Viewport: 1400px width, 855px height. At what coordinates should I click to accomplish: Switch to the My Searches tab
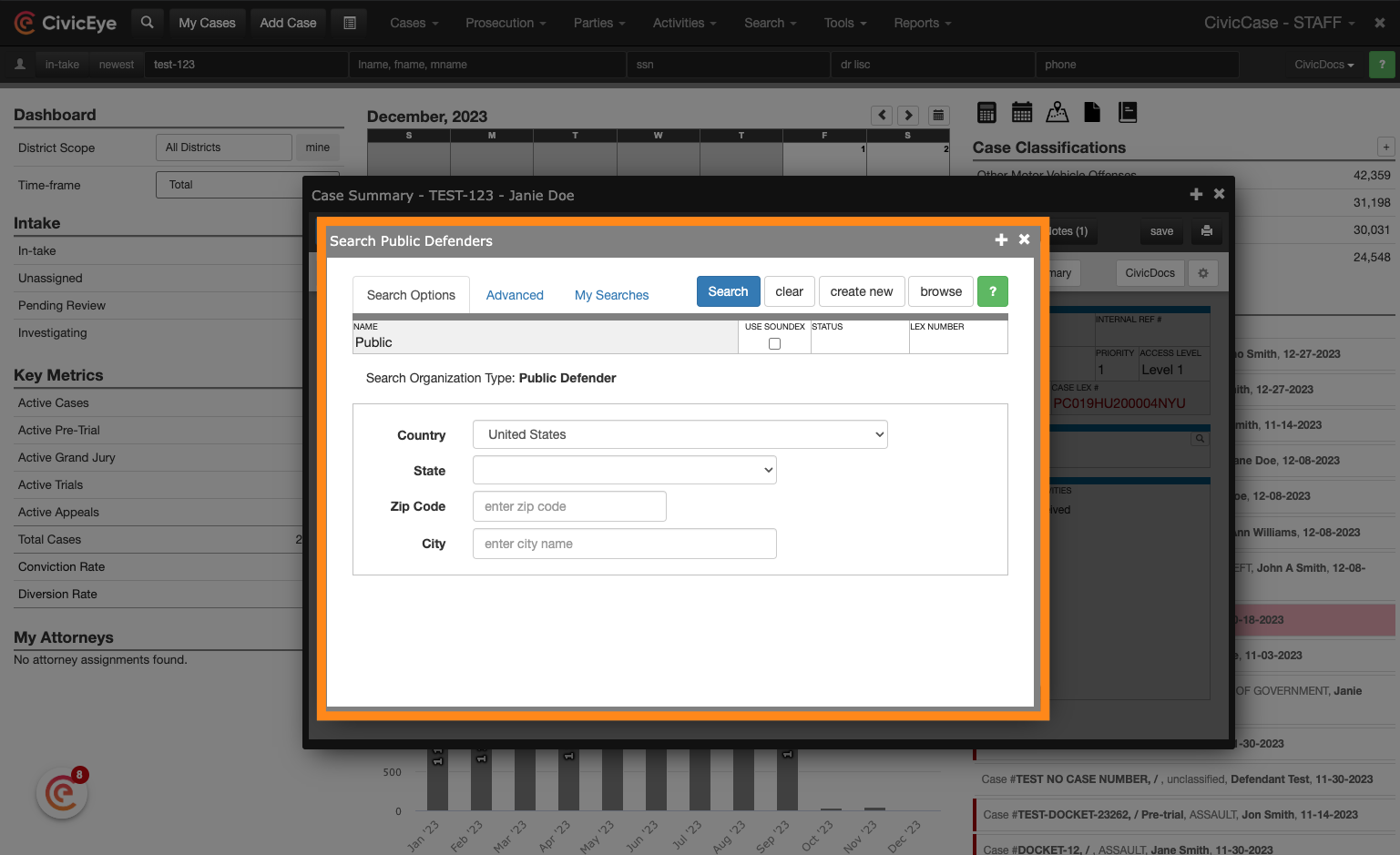click(612, 295)
